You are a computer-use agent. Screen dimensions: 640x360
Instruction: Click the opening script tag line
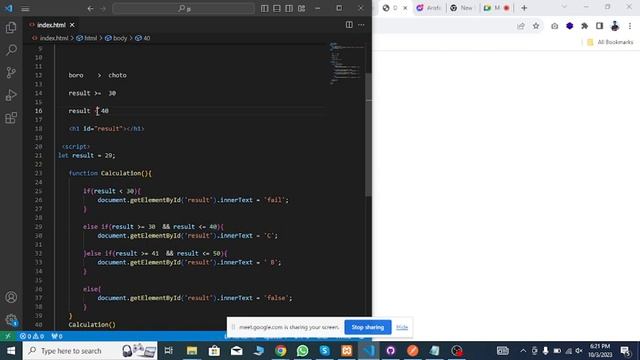[76, 147]
